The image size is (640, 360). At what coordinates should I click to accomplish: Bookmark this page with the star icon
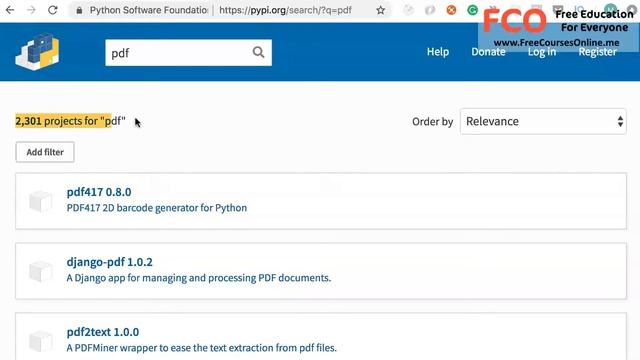380,10
